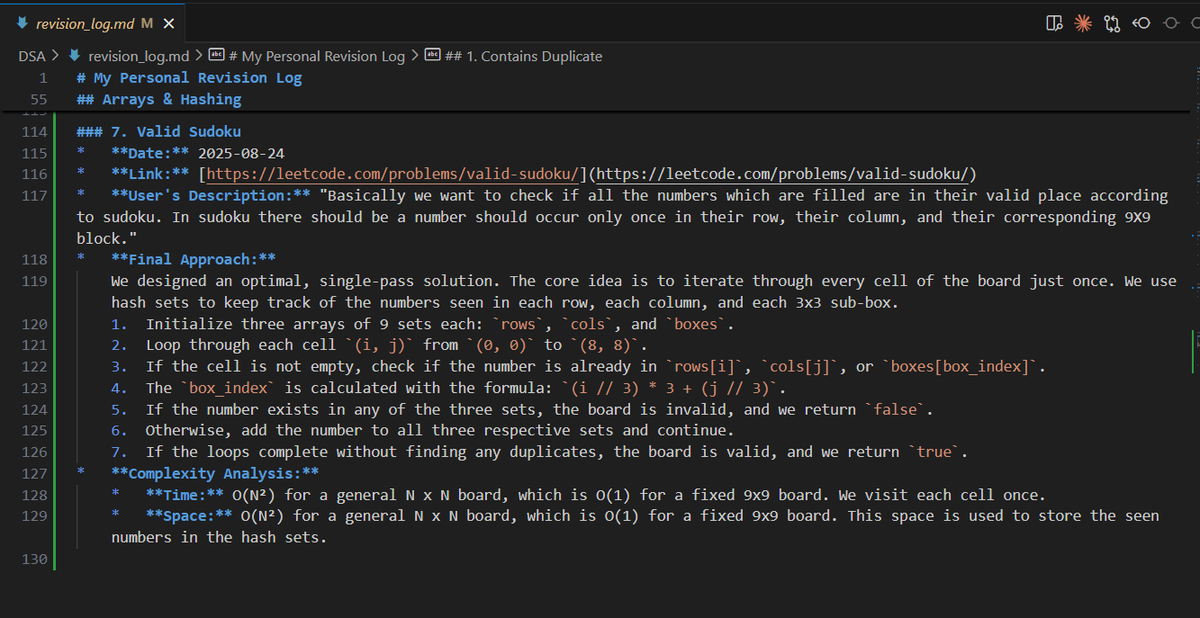Click the '**Complexity Analysis:**' label

point(215,474)
